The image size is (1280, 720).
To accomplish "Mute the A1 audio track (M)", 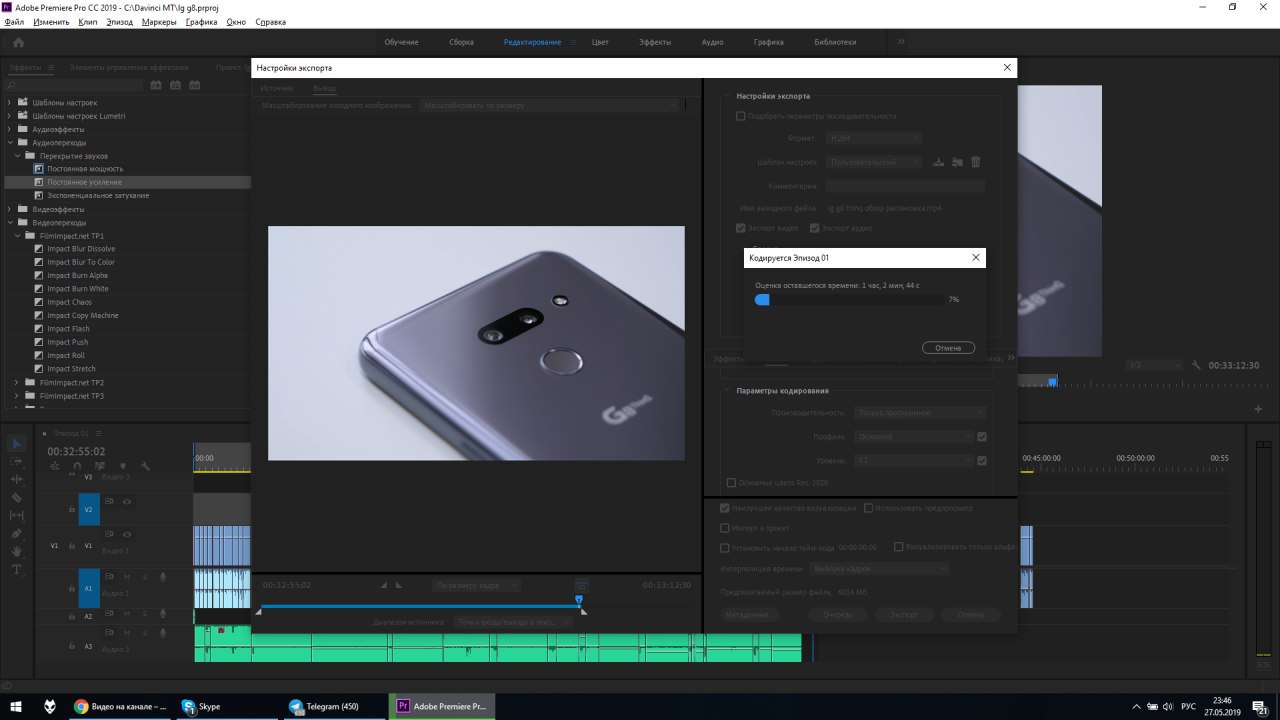I will click(127, 576).
